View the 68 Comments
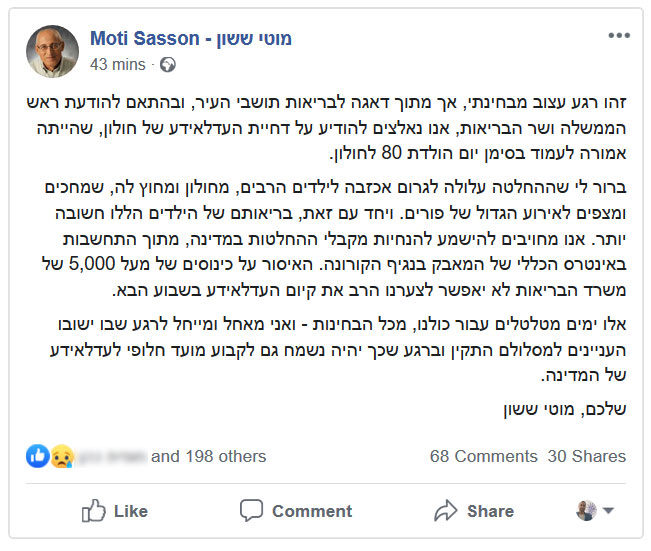 click(x=484, y=456)
